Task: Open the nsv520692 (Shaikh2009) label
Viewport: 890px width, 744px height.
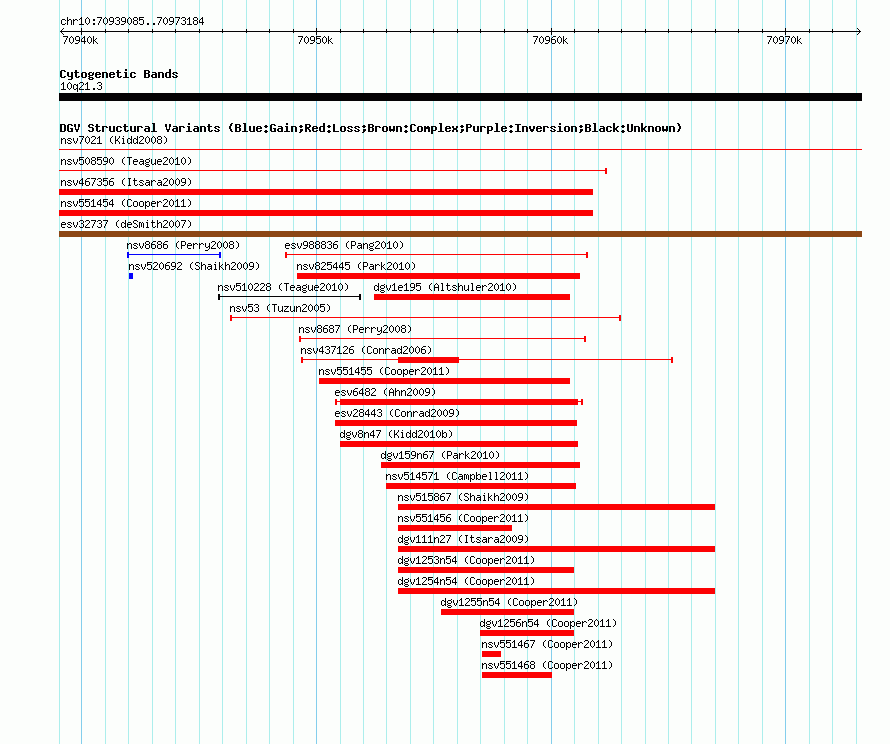Action: click(x=194, y=266)
